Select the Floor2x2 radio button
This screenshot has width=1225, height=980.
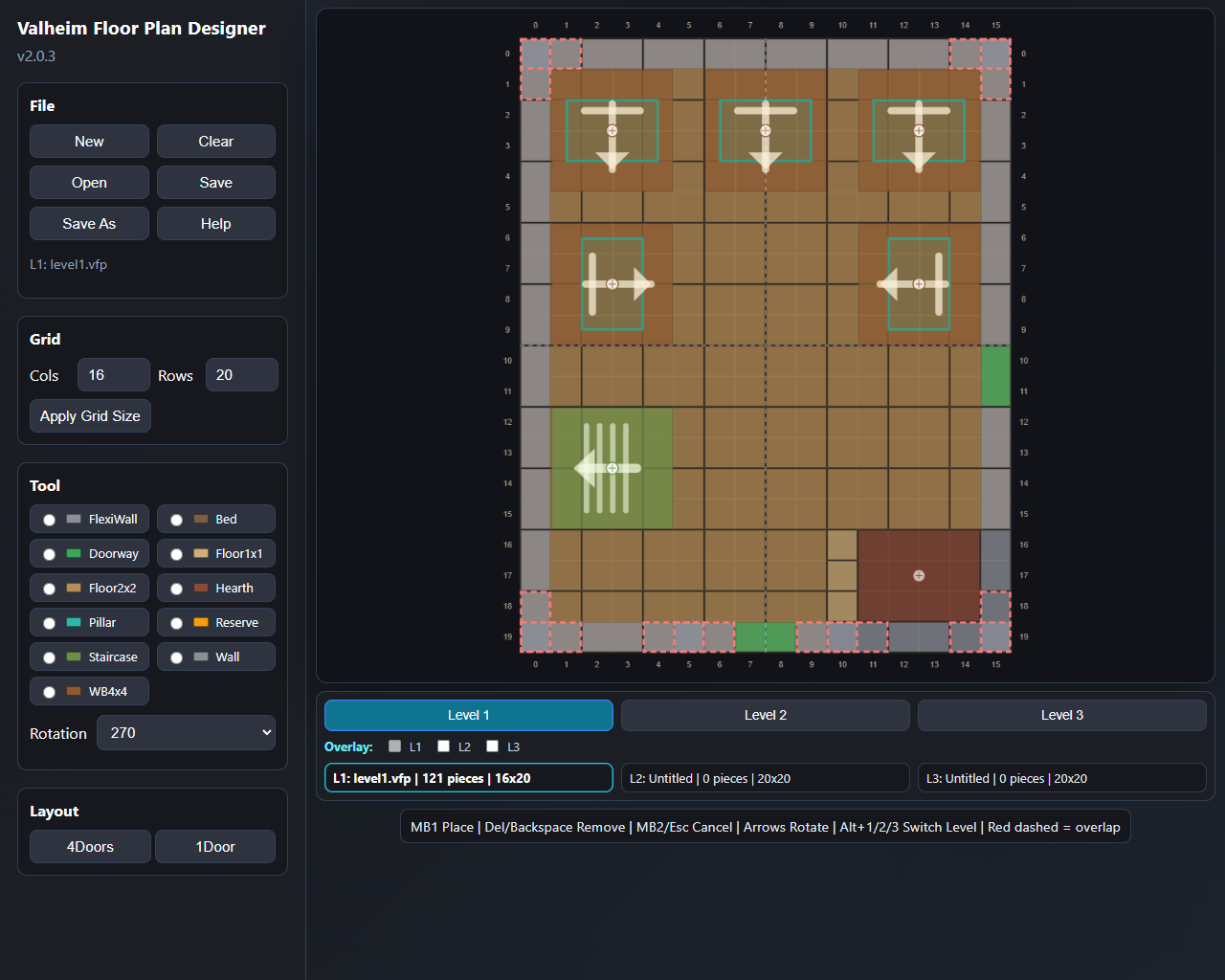coord(49,589)
